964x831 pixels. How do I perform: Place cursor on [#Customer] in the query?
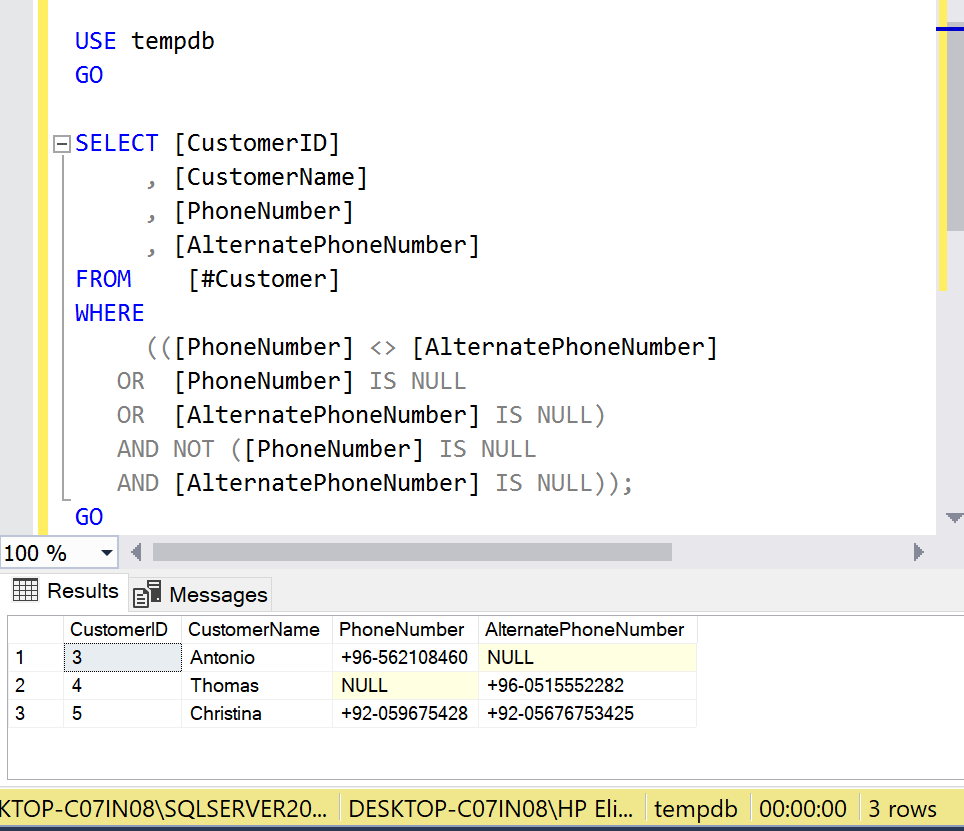point(264,279)
